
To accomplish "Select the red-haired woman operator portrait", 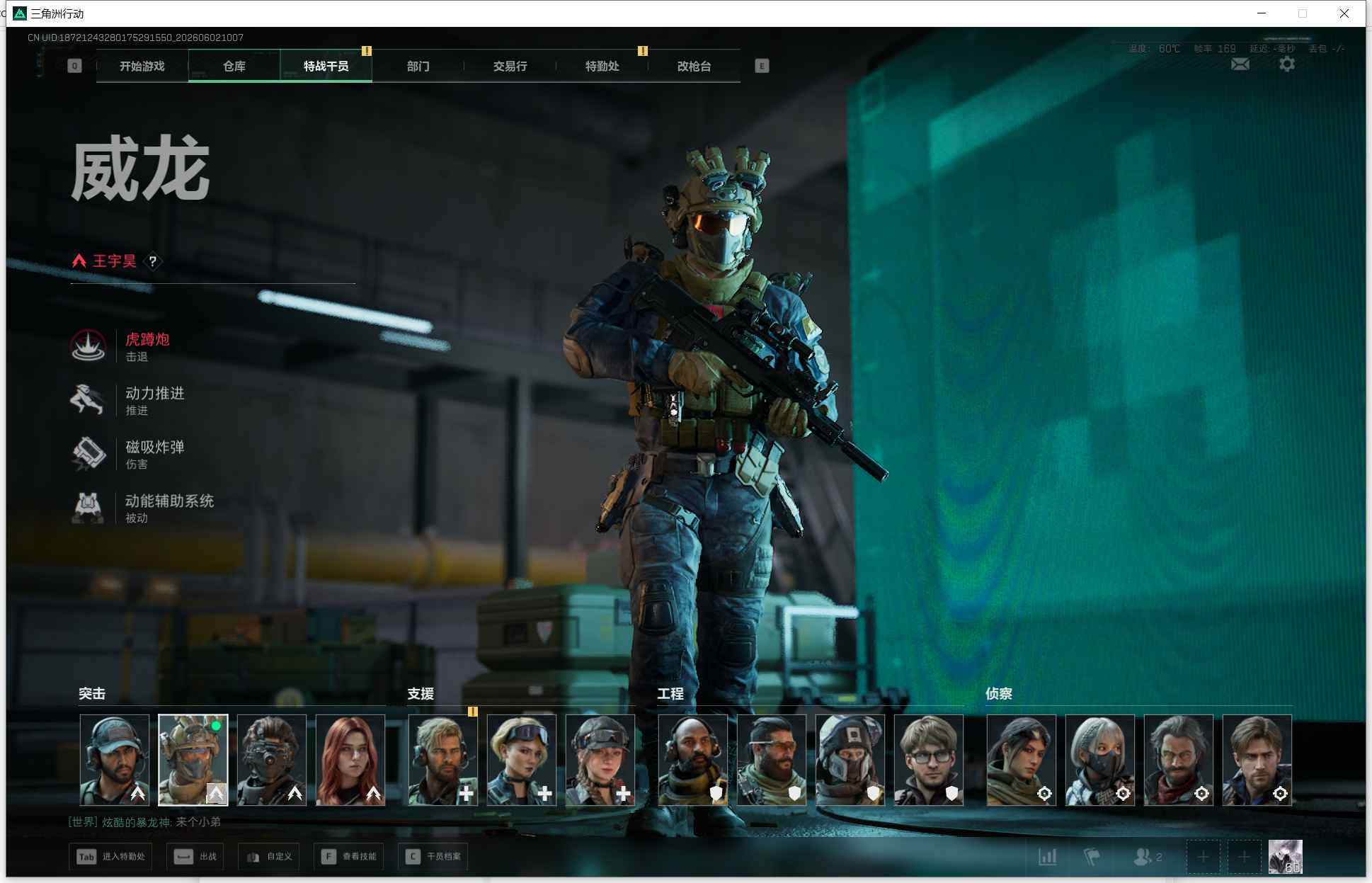I will 350,760.
